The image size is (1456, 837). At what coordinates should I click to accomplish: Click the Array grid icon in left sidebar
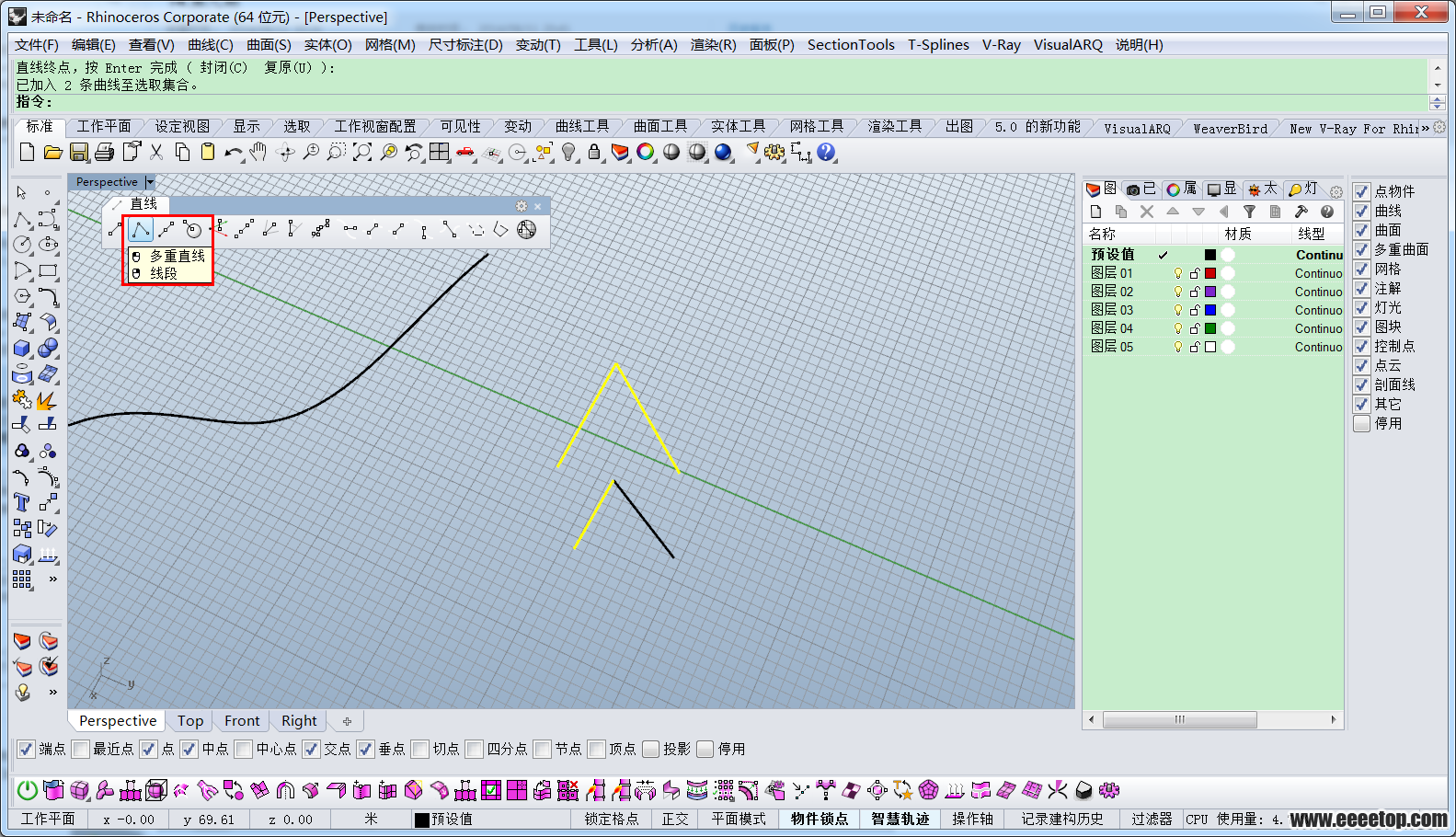tap(22, 579)
